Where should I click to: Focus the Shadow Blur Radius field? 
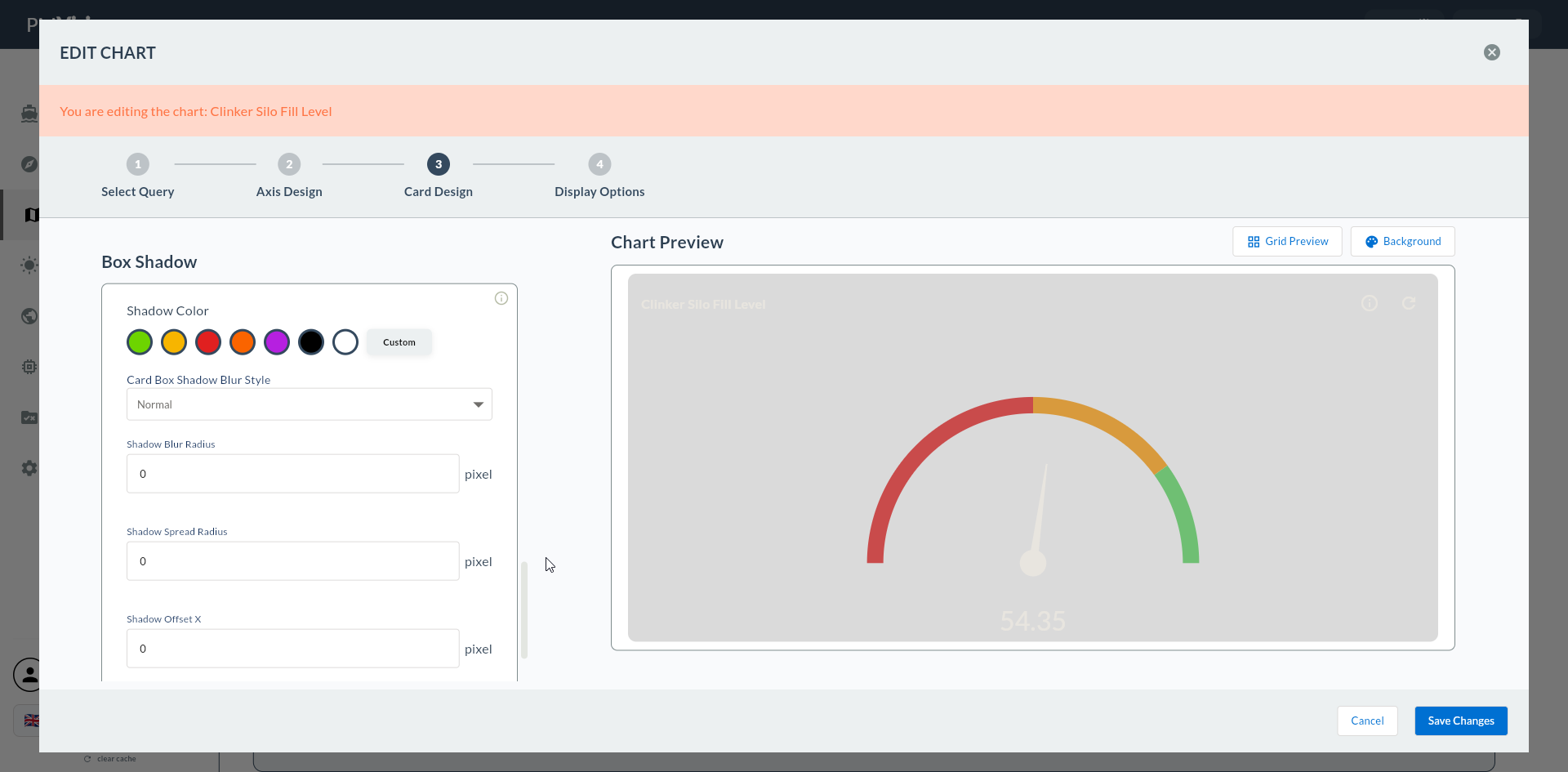(293, 474)
